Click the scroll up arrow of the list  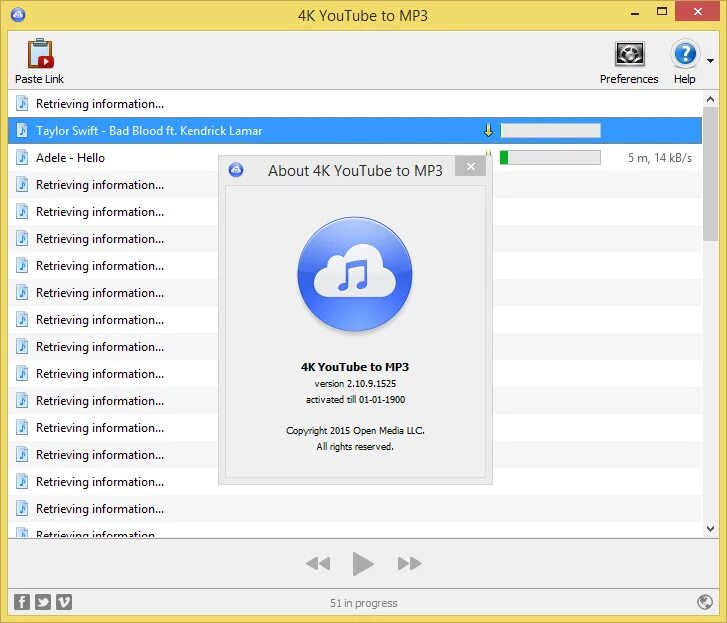[x=710, y=99]
